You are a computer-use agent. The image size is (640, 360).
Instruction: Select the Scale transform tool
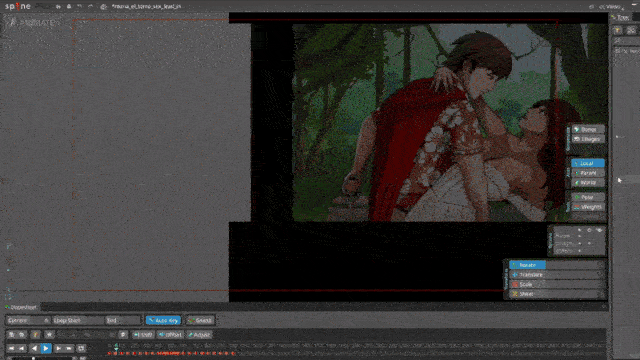(x=527, y=284)
